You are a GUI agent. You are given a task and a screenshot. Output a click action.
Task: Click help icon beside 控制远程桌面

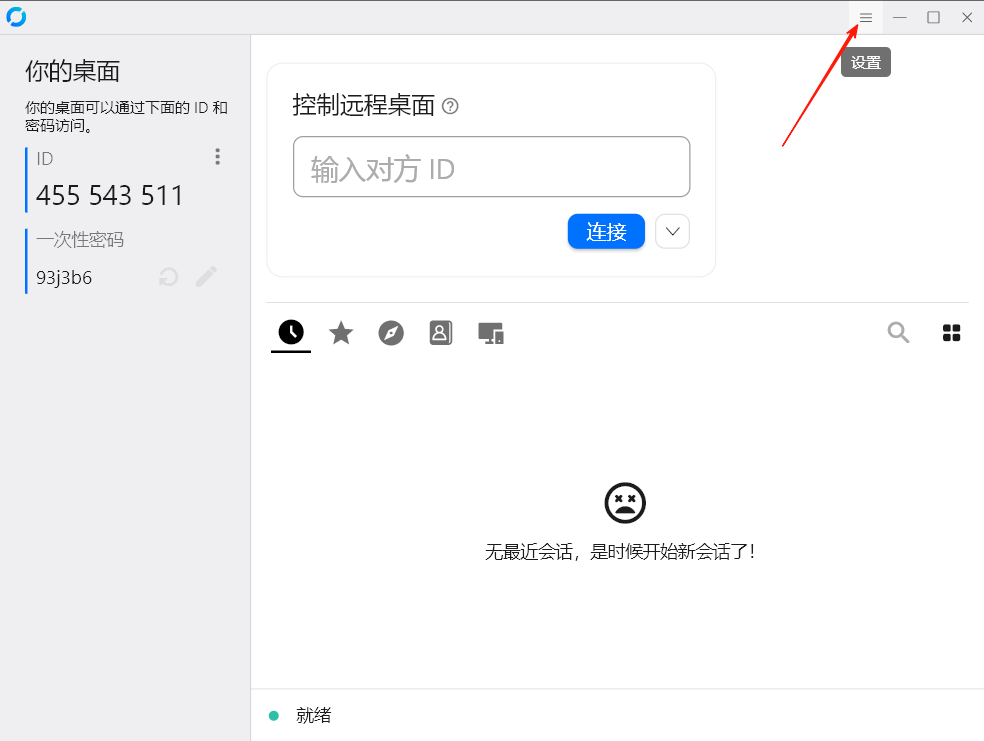[450, 106]
